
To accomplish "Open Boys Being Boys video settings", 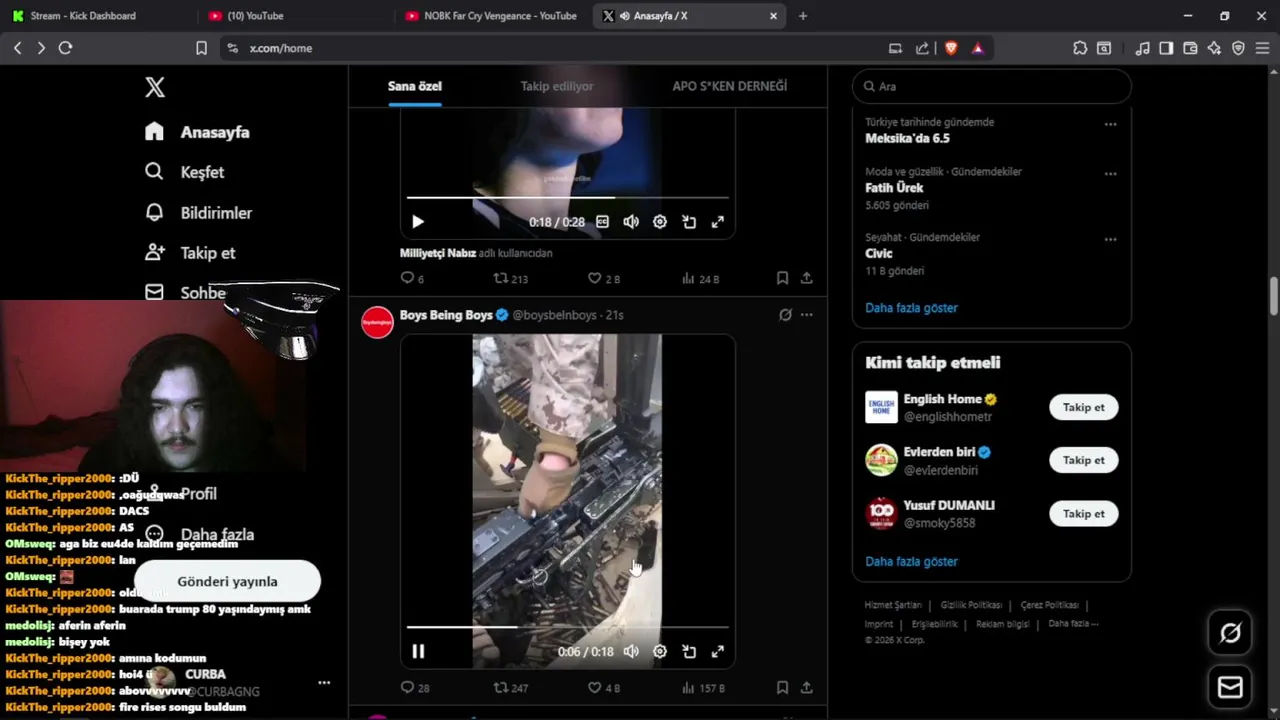I will (x=660, y=651).
